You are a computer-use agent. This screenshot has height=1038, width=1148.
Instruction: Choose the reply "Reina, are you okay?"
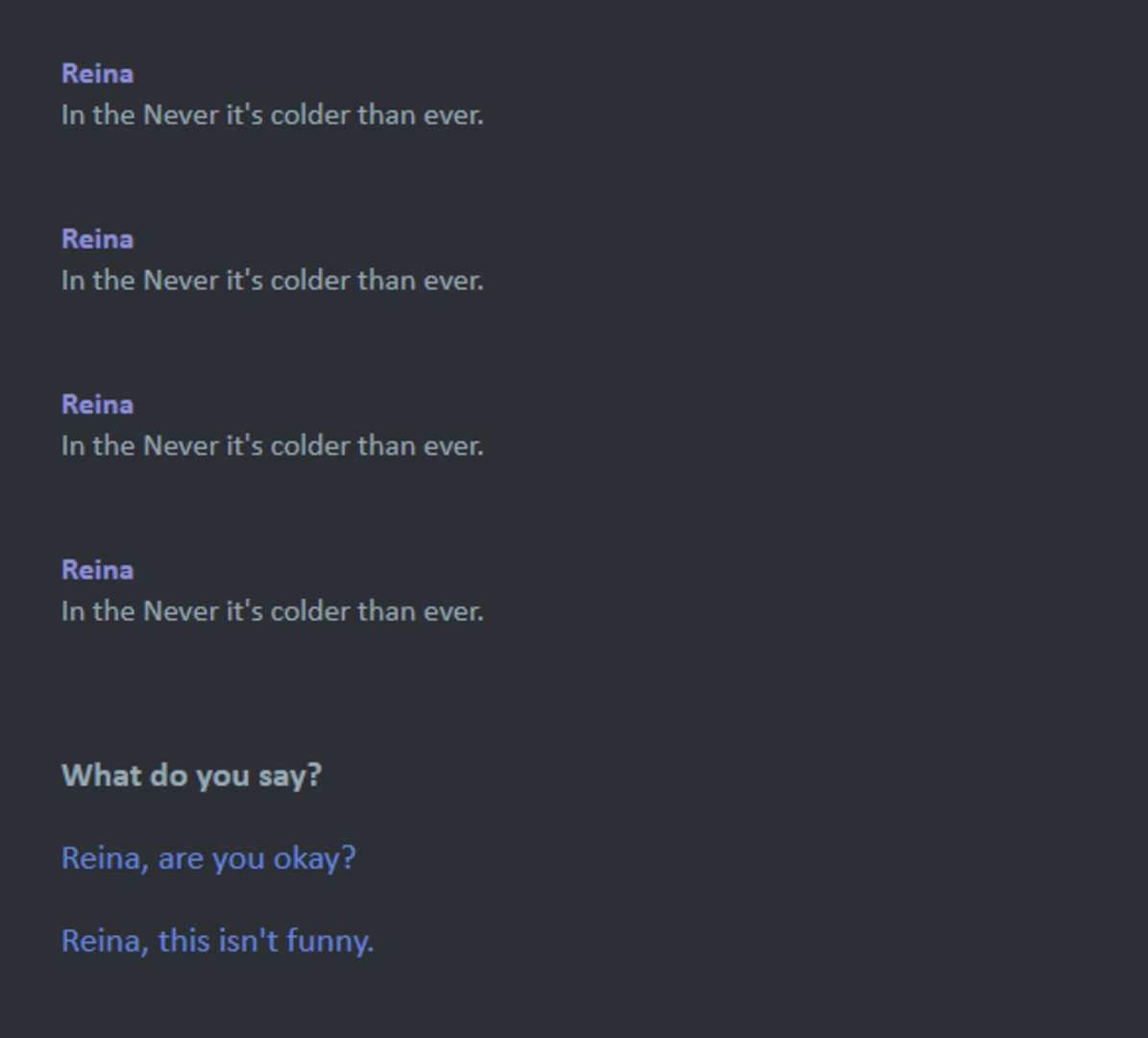[x=208, y=857]
